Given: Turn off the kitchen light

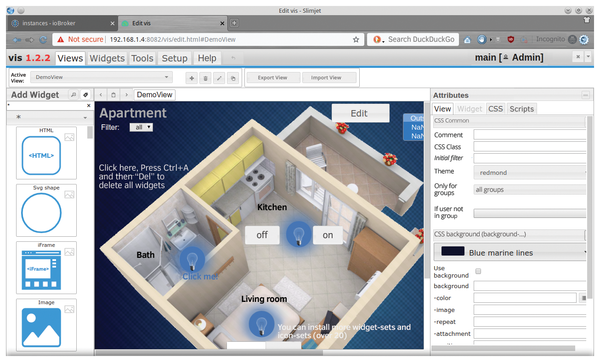Looking at the screenshot, I should [x=262, y=235].
